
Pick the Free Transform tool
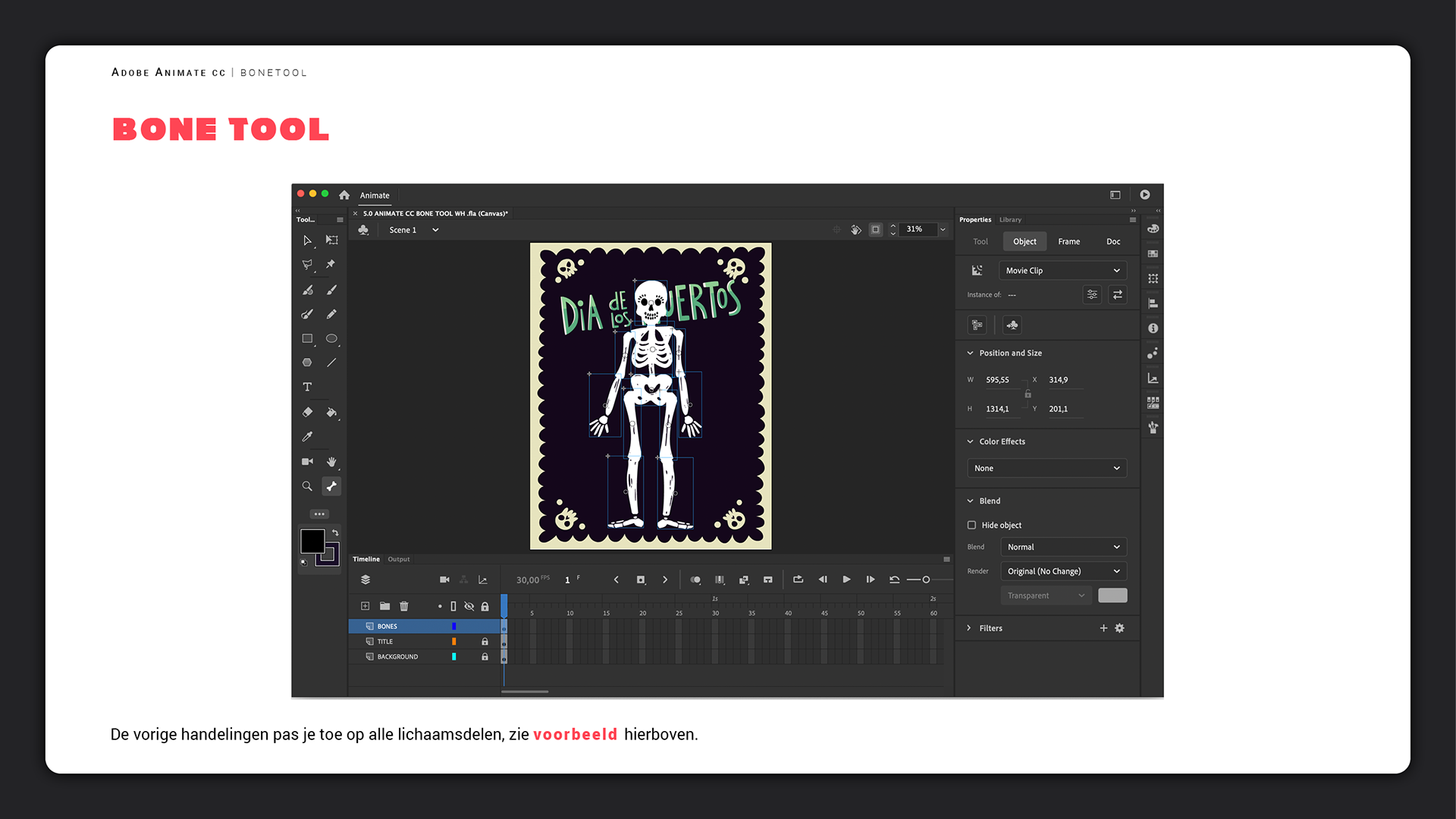(x=331, y=240)
